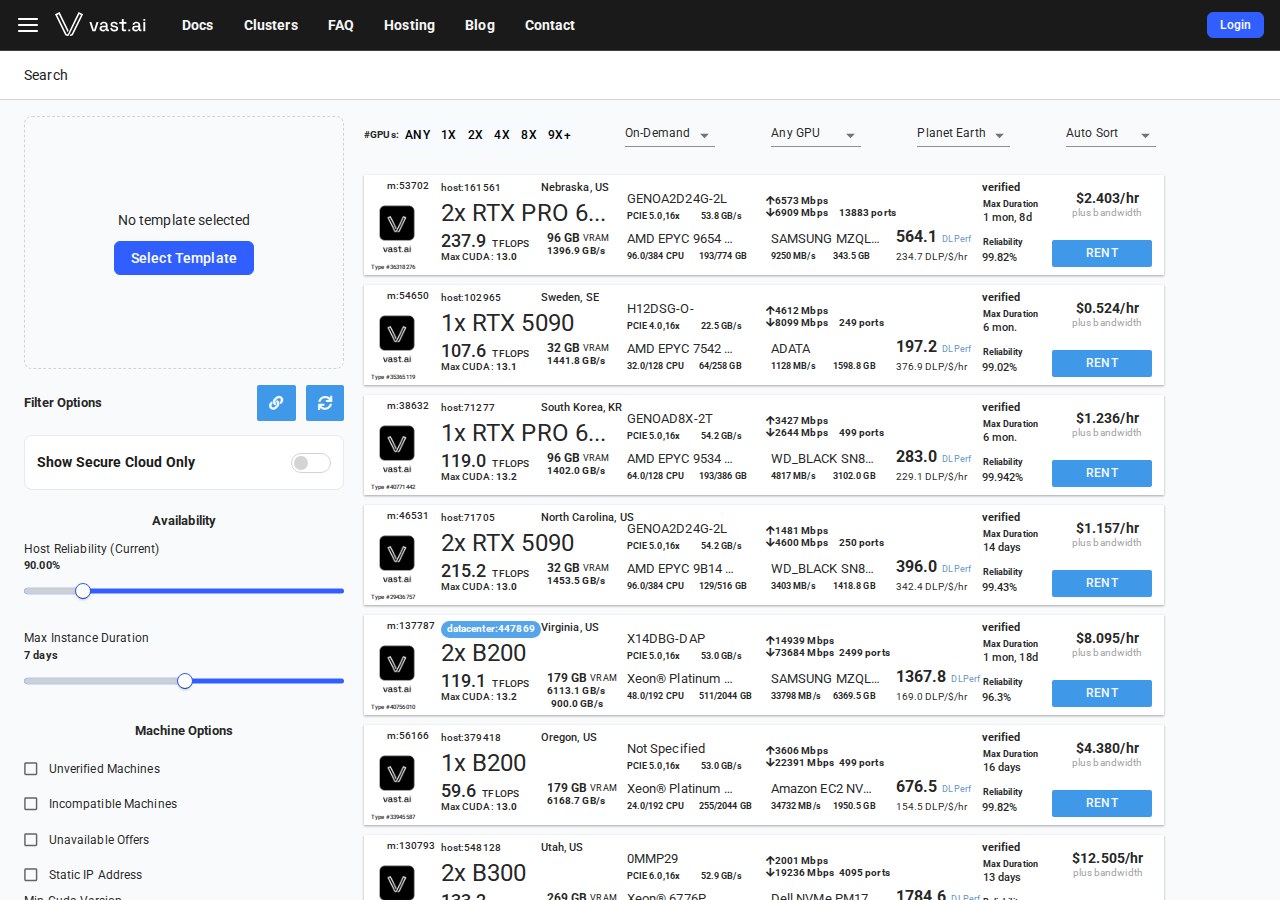Screen dimensions: 1280x900
Task: Rent the $2.403/hr 2x RTX PRO offer
Action: click(x=1102, y=253)
